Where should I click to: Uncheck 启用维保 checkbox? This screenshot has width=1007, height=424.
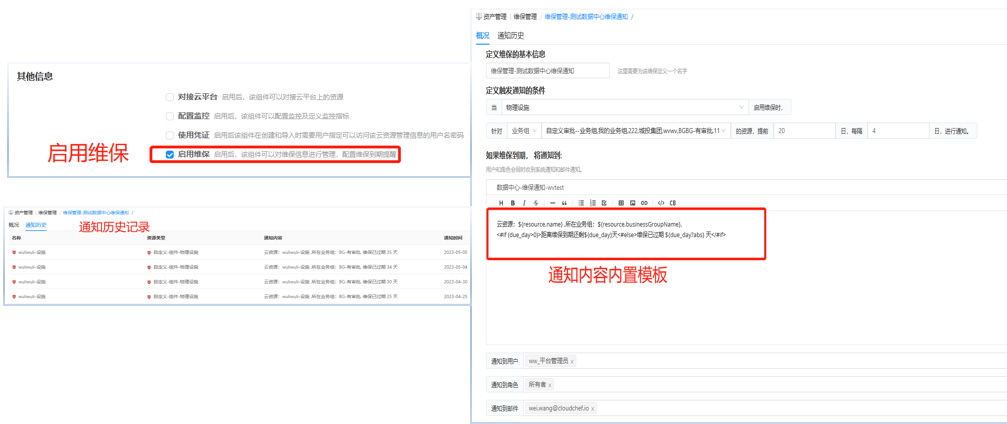[x=170, y=155]
